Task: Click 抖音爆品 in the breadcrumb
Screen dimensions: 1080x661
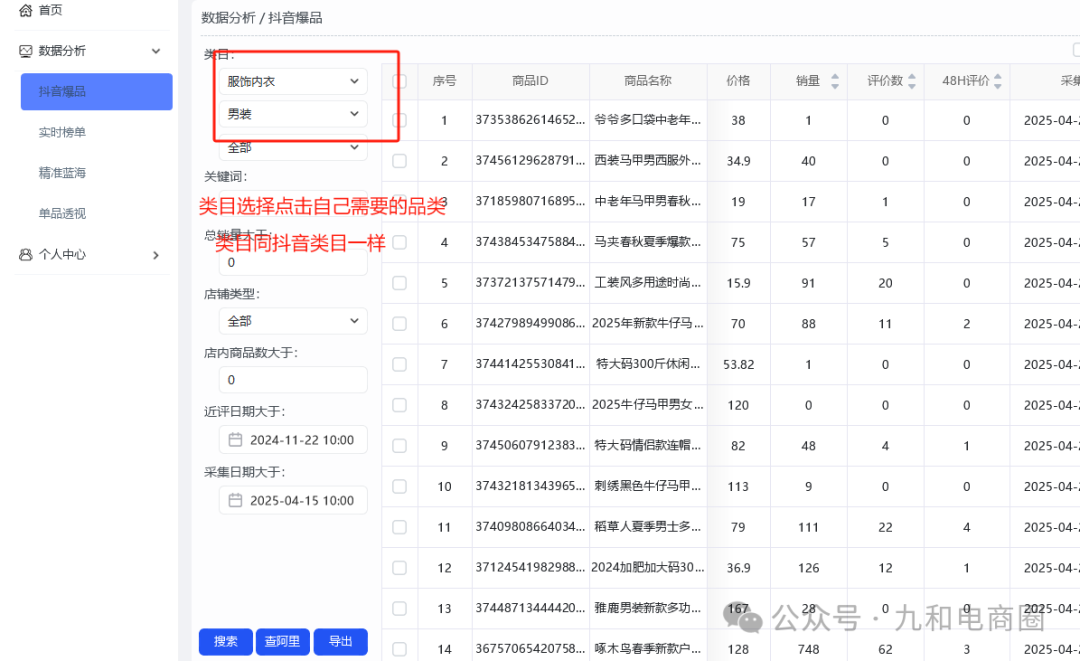Action: 295,18
